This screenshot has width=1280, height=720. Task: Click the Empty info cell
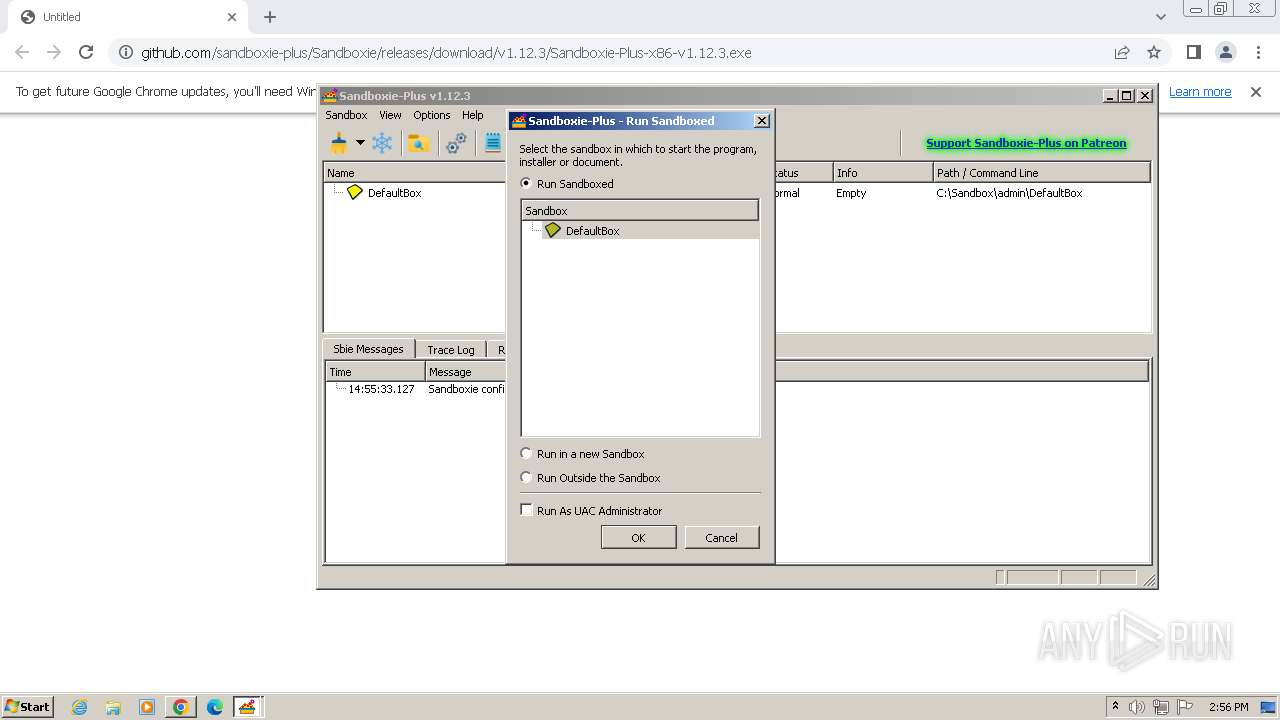coord(851,193)
